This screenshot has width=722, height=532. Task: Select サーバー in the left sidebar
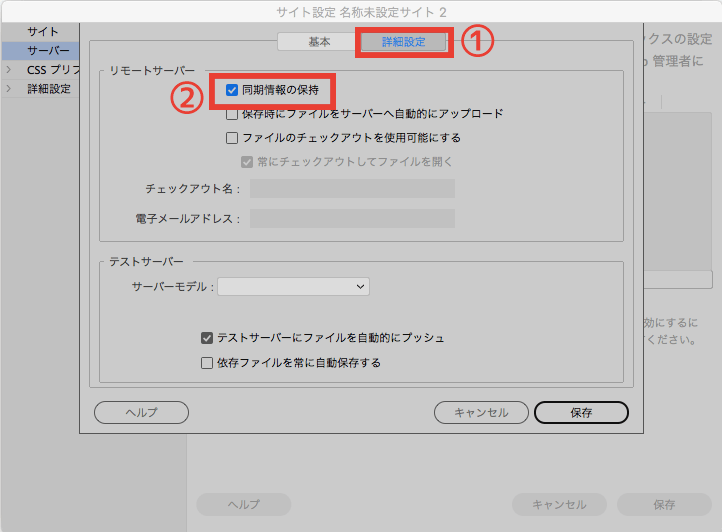[48, 51]
